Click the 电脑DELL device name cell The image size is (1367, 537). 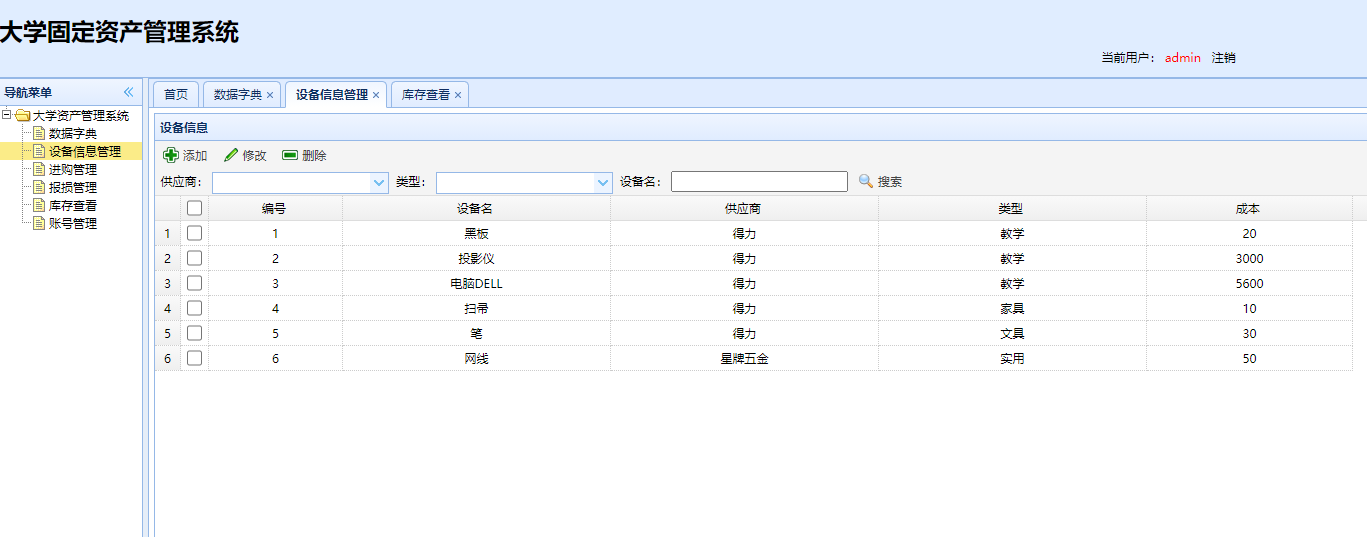click(476, 283)
